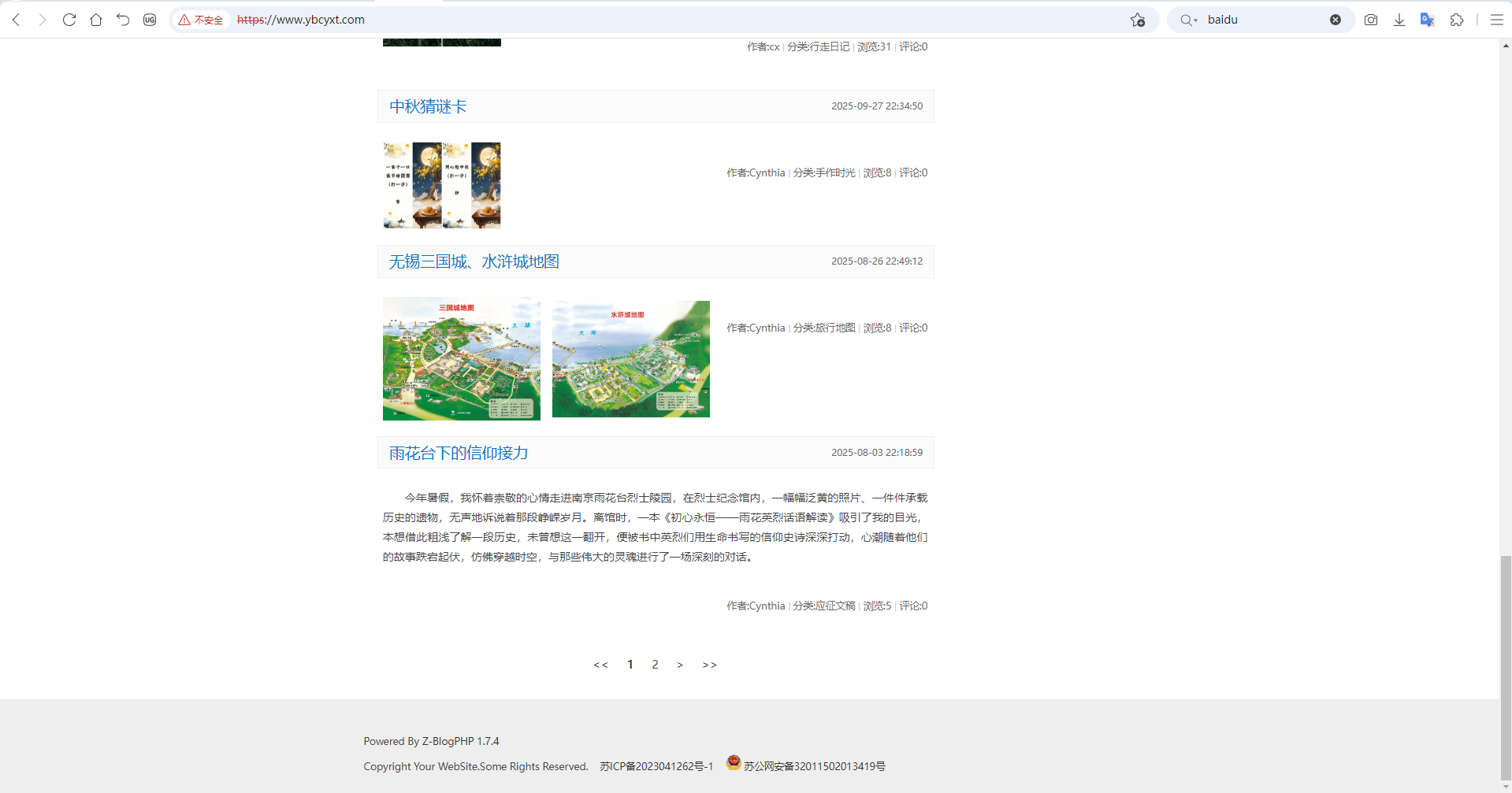Screen dimensions: 1512x793
Task: Take a screenshot with the camera icon
Action: [x=1371, y=20]
